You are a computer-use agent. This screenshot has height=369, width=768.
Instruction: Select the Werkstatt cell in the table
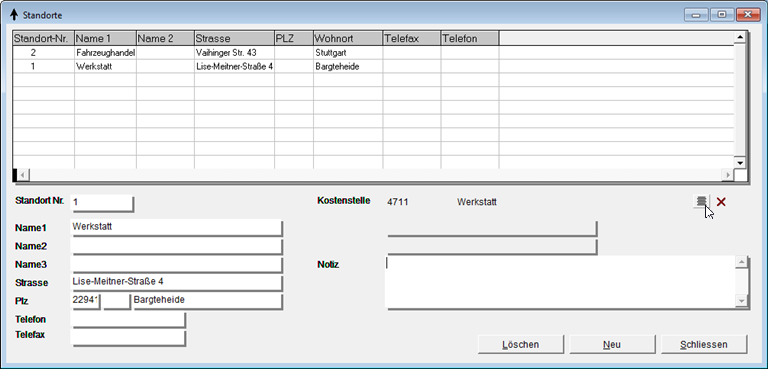coord(105,67)
